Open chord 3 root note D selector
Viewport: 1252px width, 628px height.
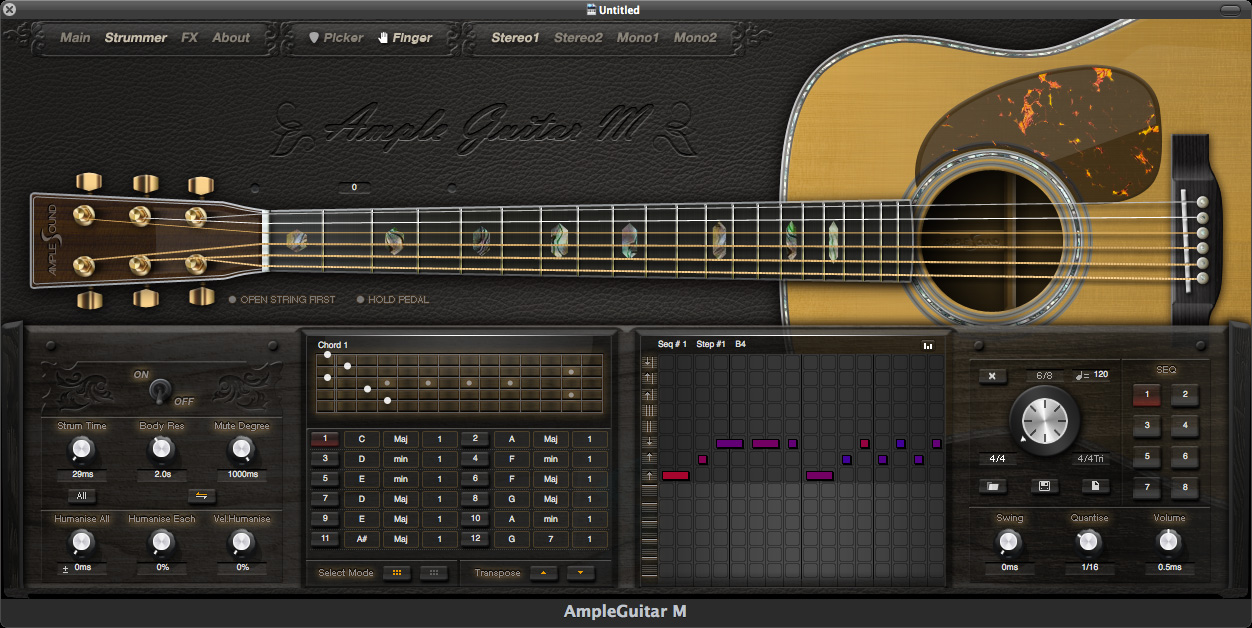click(361, 459)
